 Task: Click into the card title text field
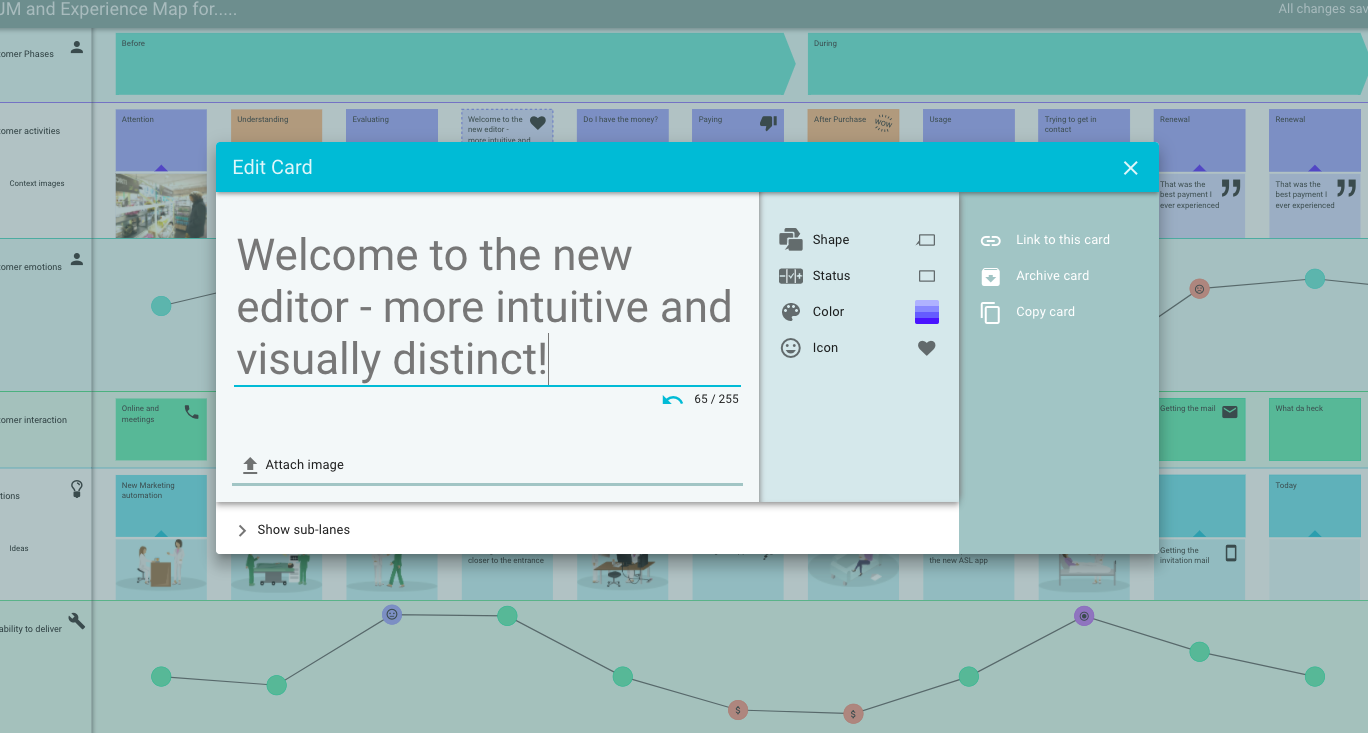point(487,307)
